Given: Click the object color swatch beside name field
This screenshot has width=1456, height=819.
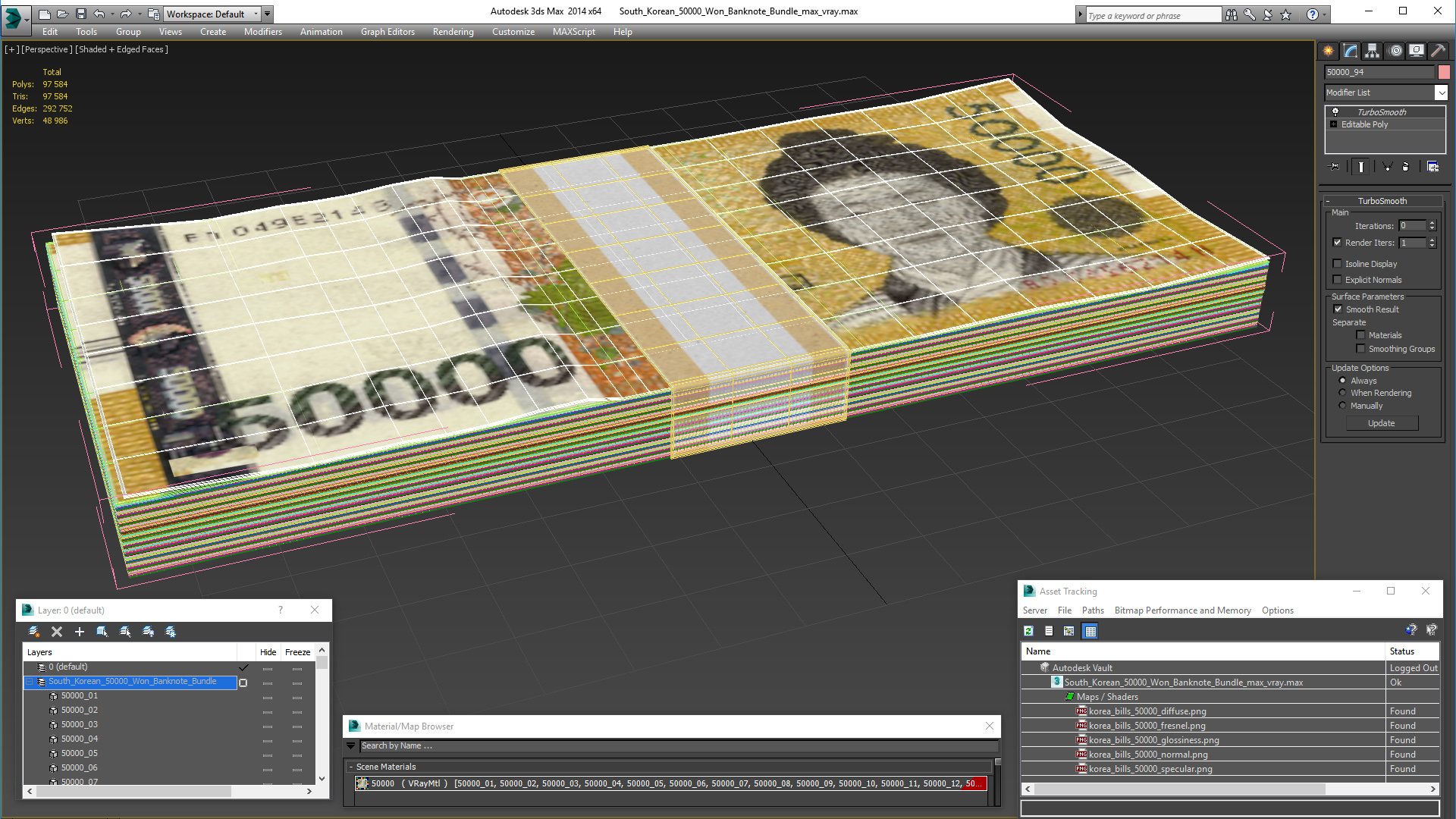Looking at the screenshot, I should pyautogui.click(x=1444, y=72).
